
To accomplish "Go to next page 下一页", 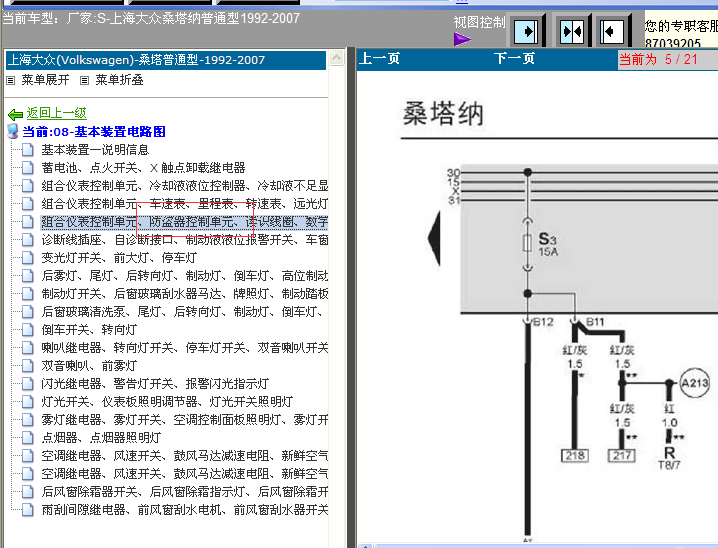I will (514, 59).
